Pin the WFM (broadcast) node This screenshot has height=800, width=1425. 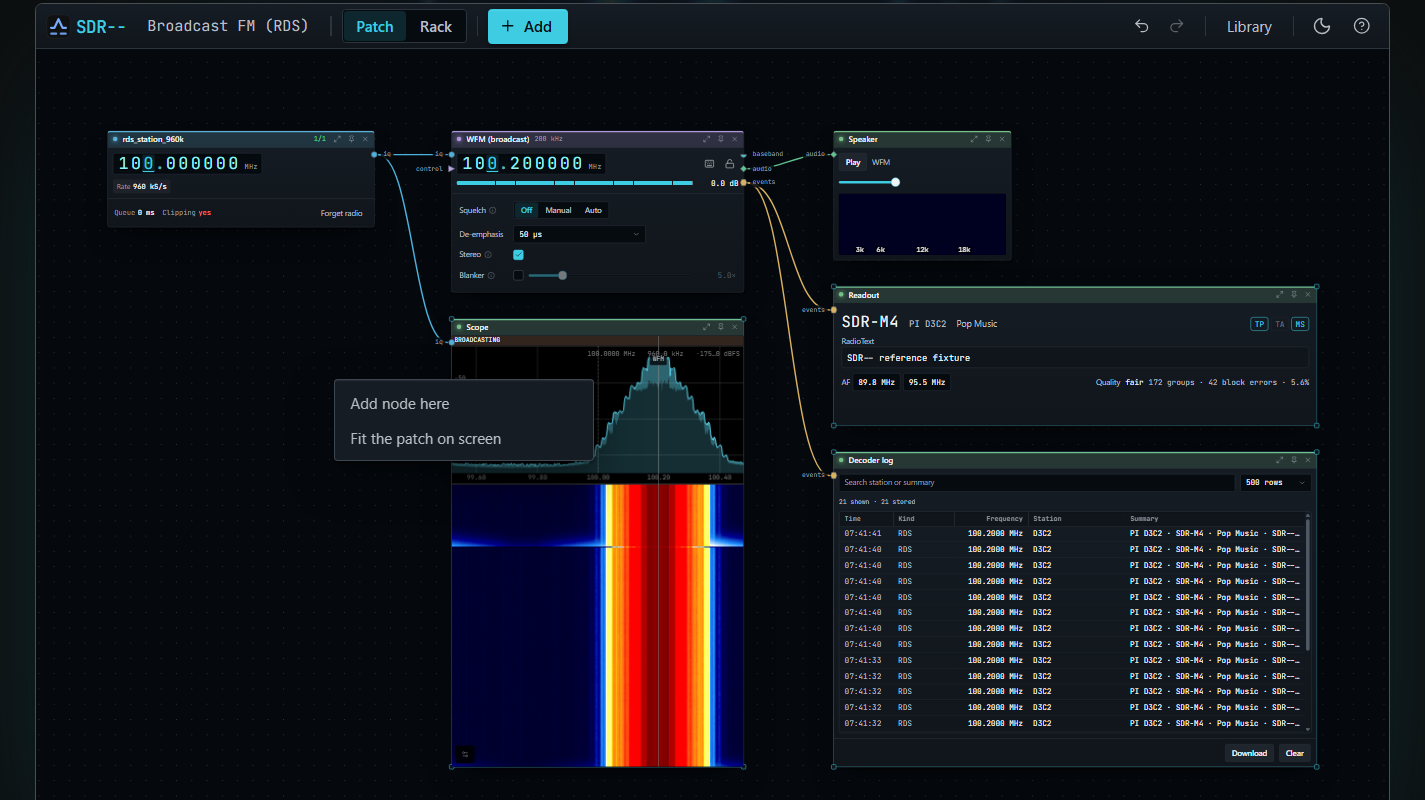click(721, 139)
